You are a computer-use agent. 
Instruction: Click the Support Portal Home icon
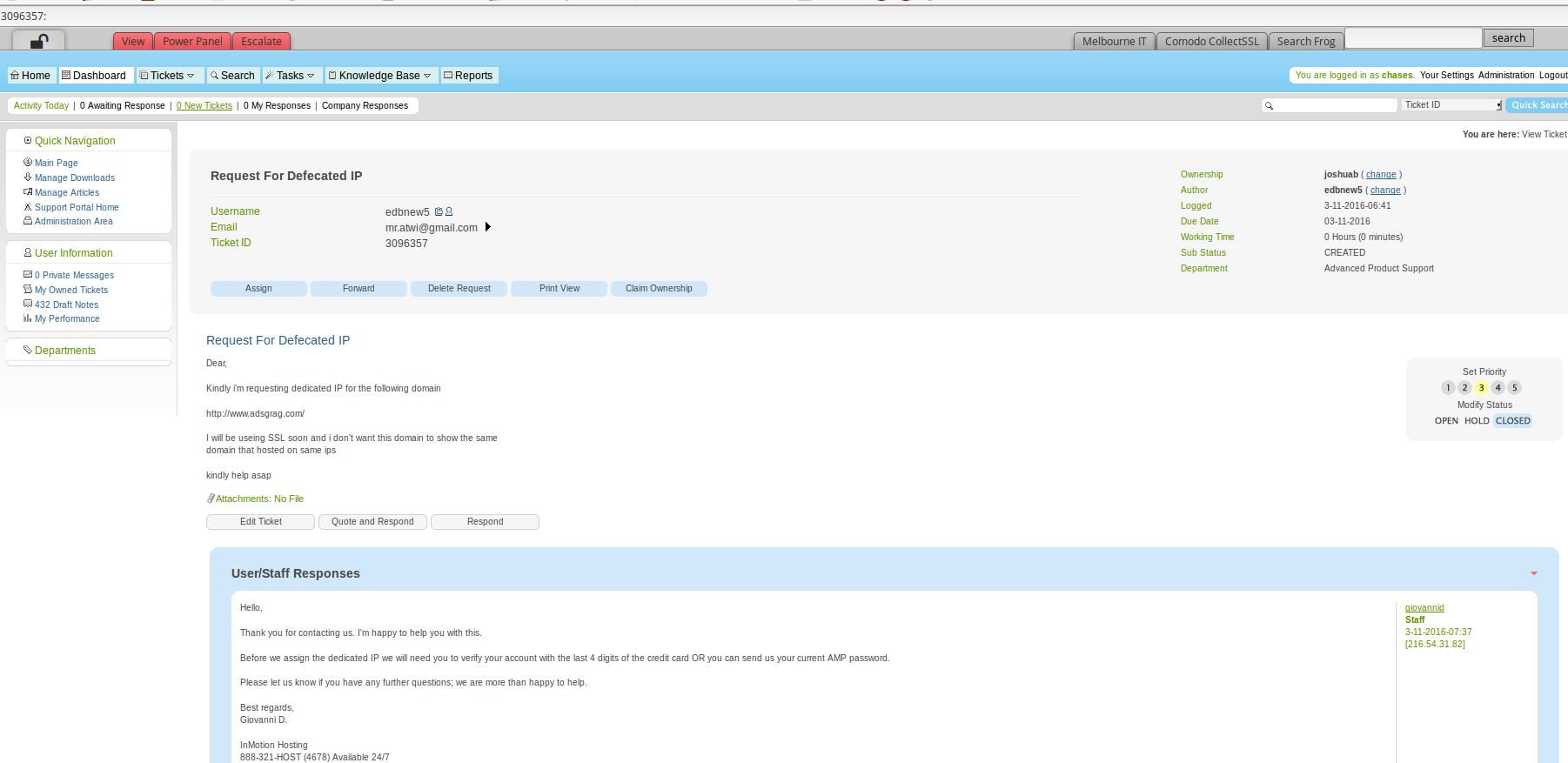coord(28,207)
